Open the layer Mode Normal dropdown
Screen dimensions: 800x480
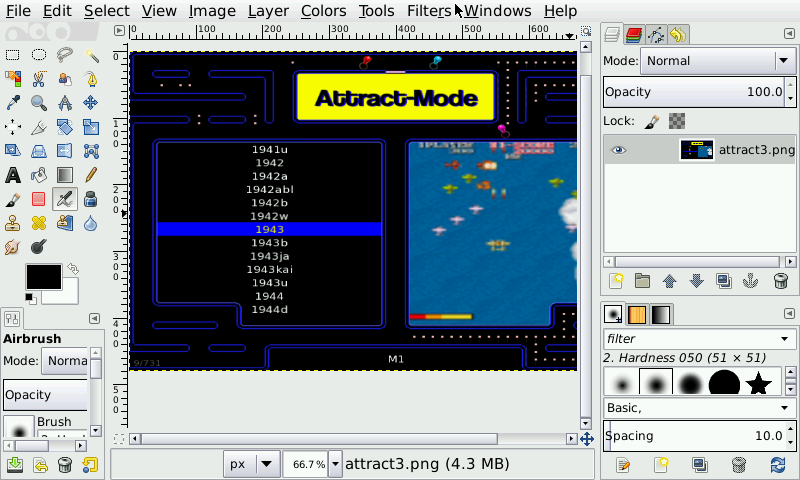click(x=718, y=61)
